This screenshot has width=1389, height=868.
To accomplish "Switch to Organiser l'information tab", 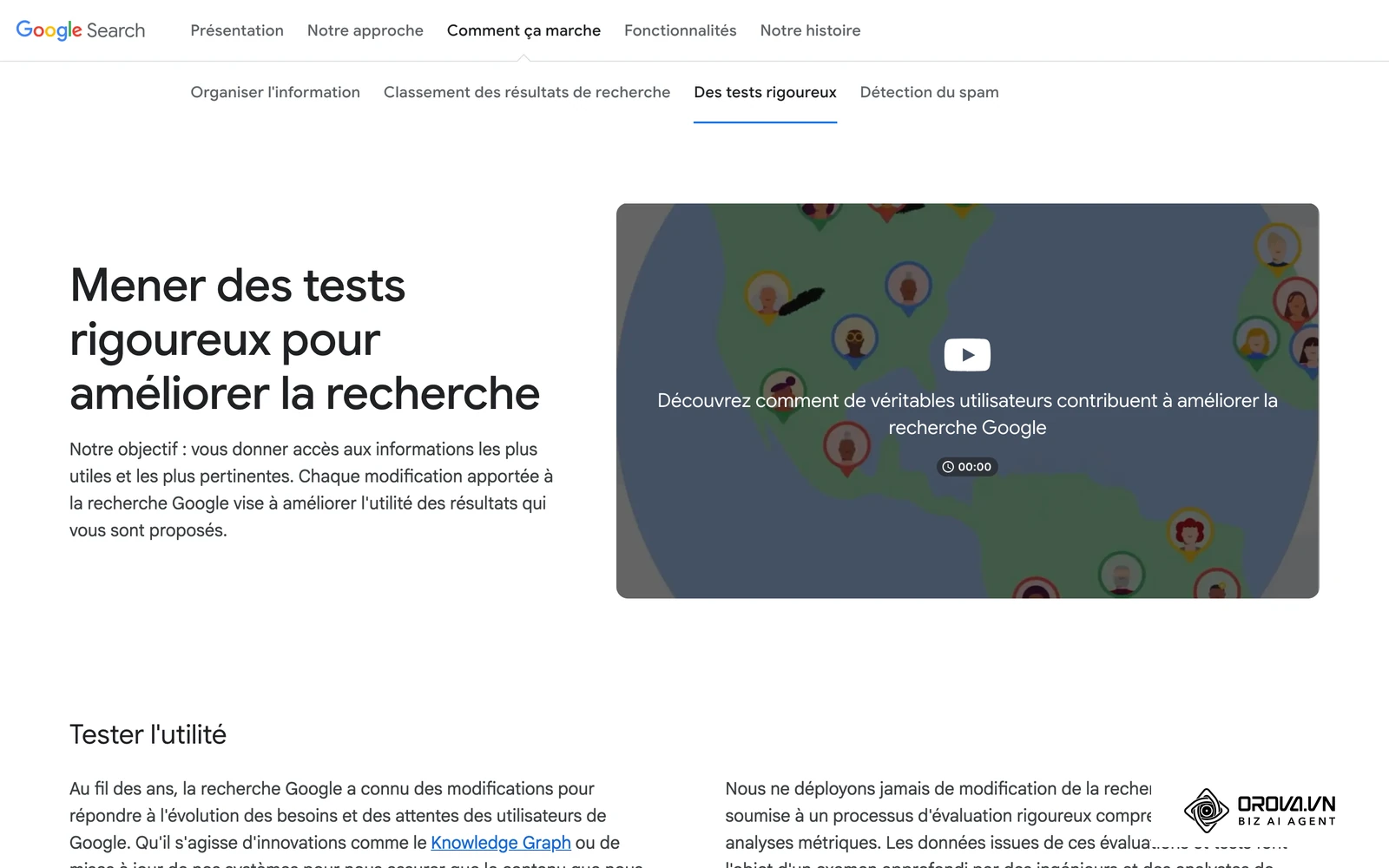I will (x=275, y=92).
